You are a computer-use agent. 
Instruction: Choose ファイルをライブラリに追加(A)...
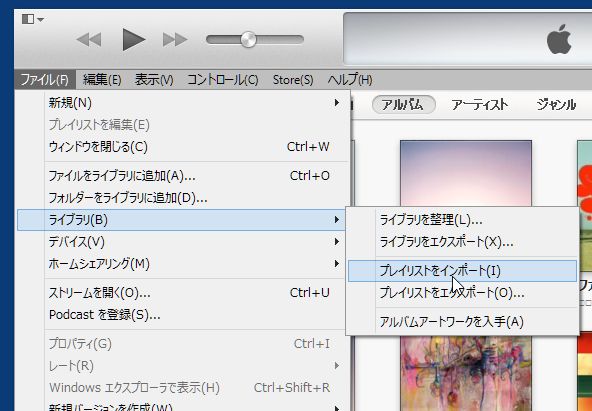[181, 175]
